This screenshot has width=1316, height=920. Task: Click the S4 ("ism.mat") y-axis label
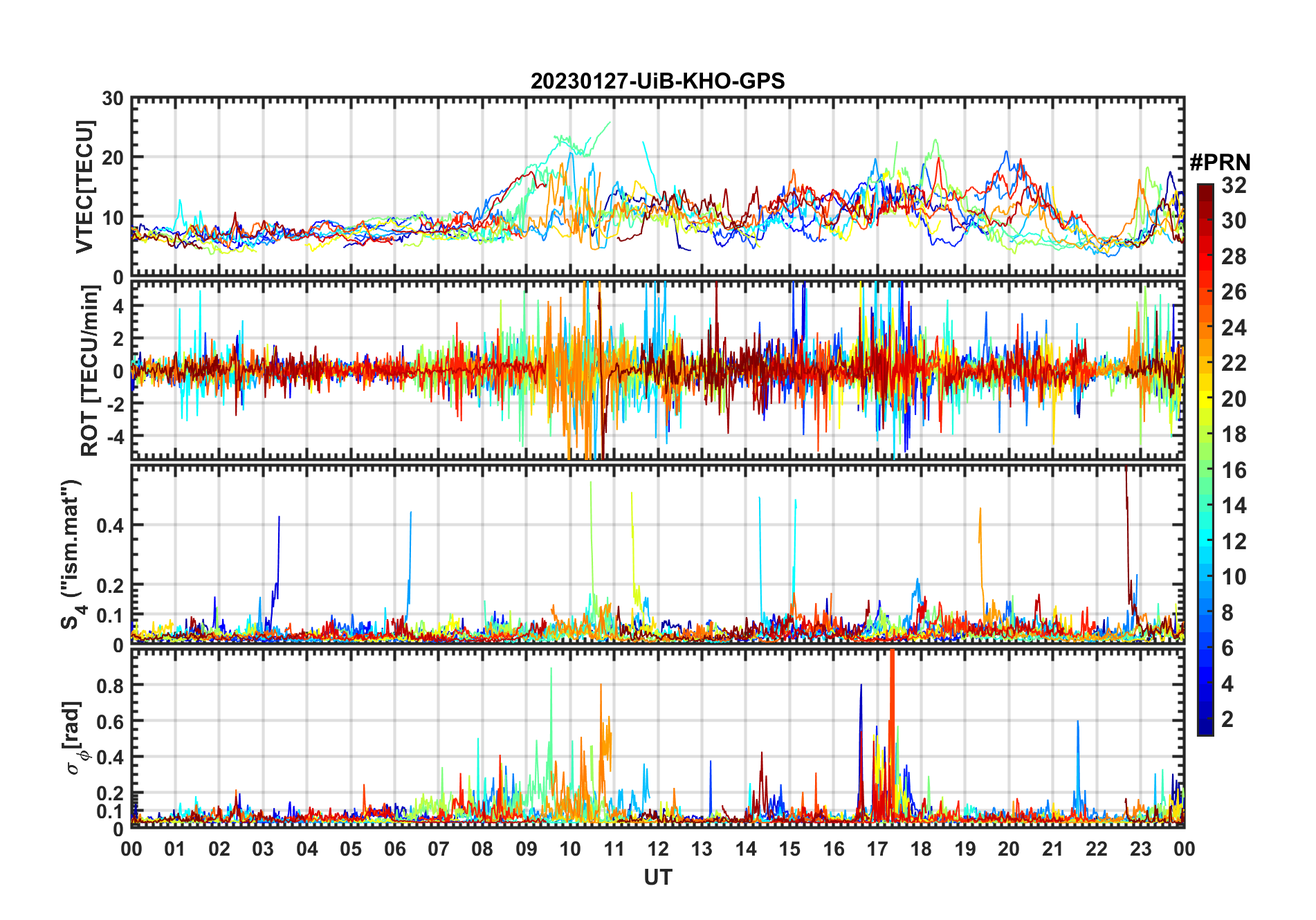coord(72,555)
